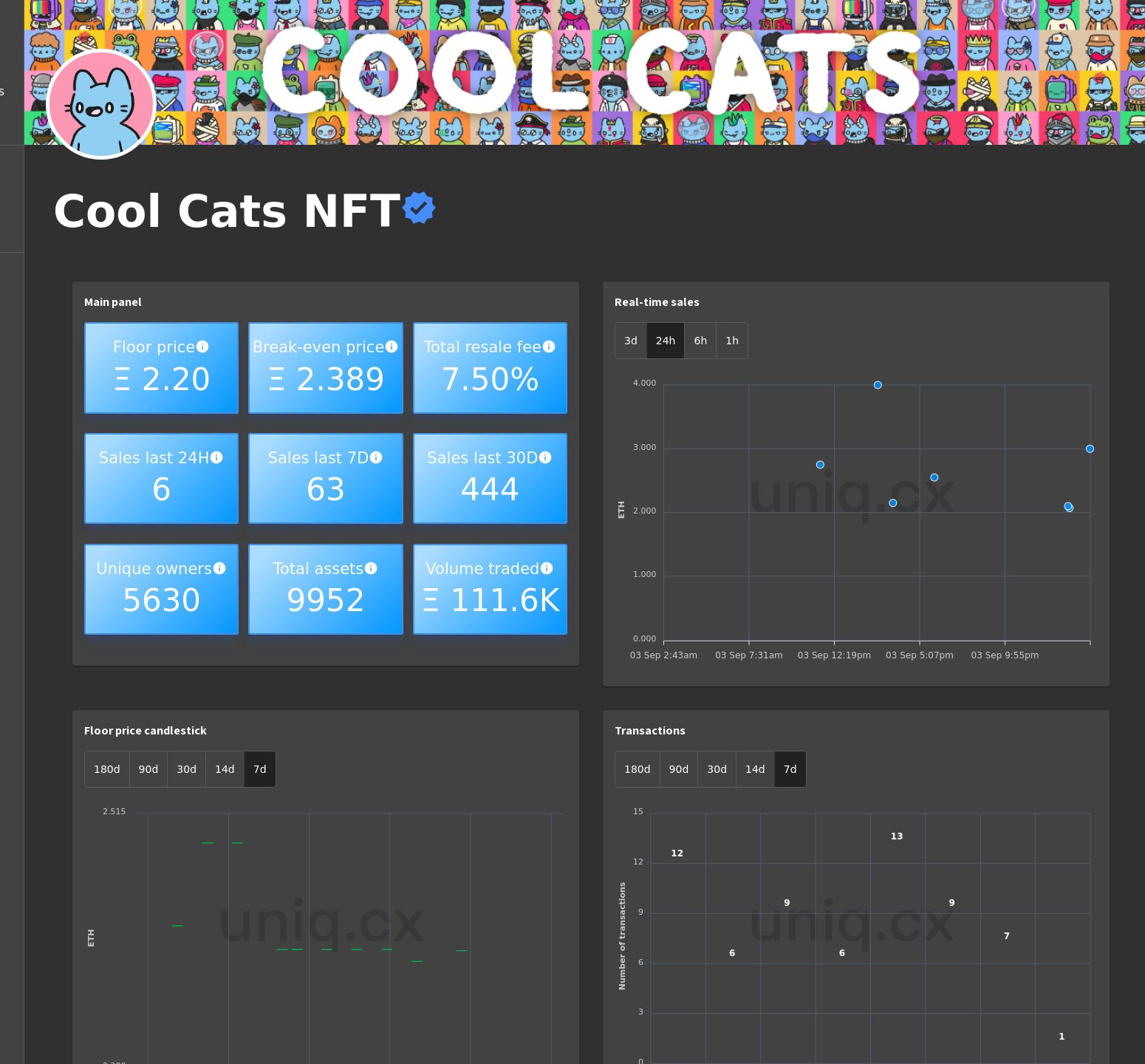The image size is (1145, 1064).
Task: Click the Sales last 7D card value 63
Action: 326,489
